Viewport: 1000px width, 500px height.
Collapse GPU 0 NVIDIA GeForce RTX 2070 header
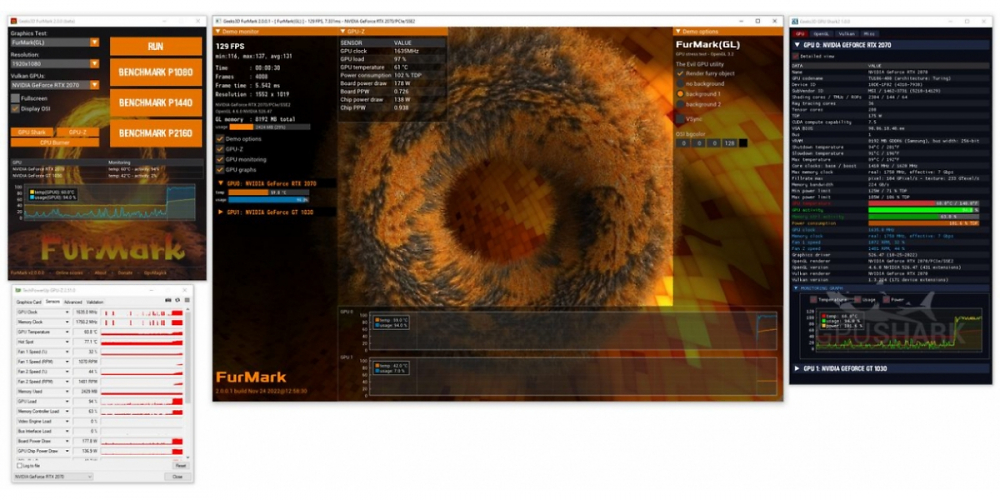click(x=890, y=45)
